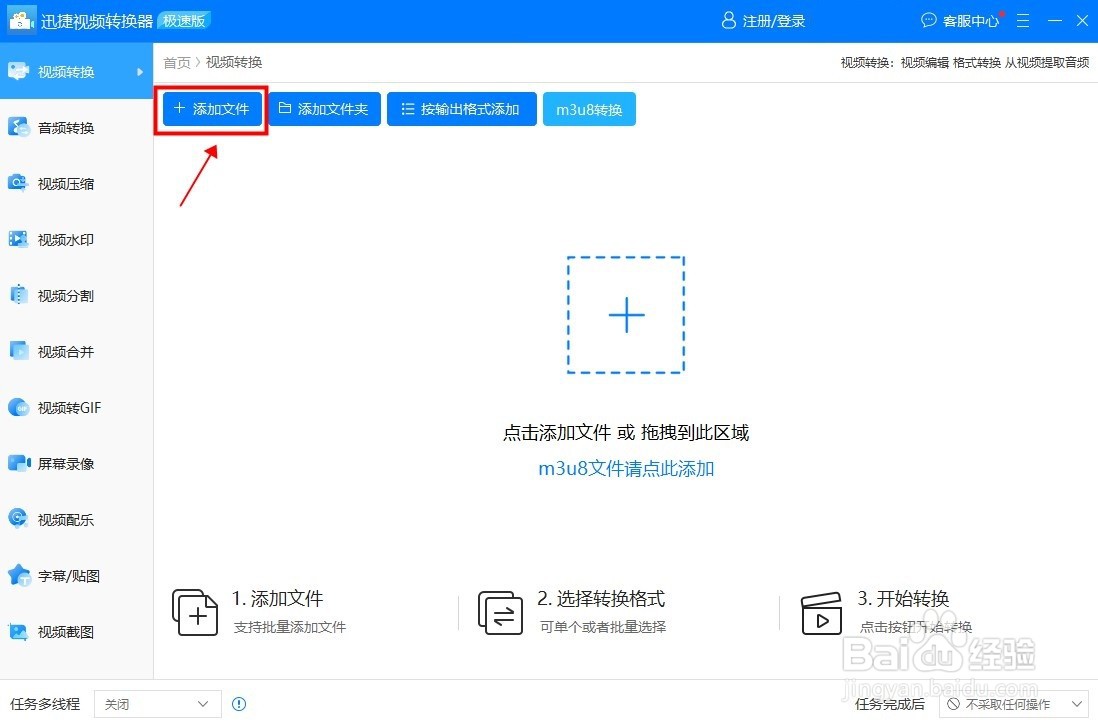
Task: Open the 视频合并 sidebar section
Action: 76,351
